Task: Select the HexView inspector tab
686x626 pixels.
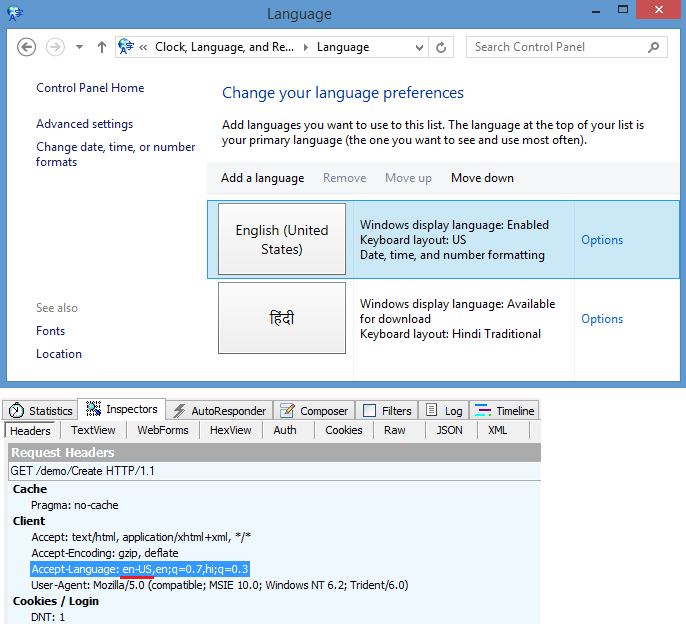Action: click(x=231, y=430)
